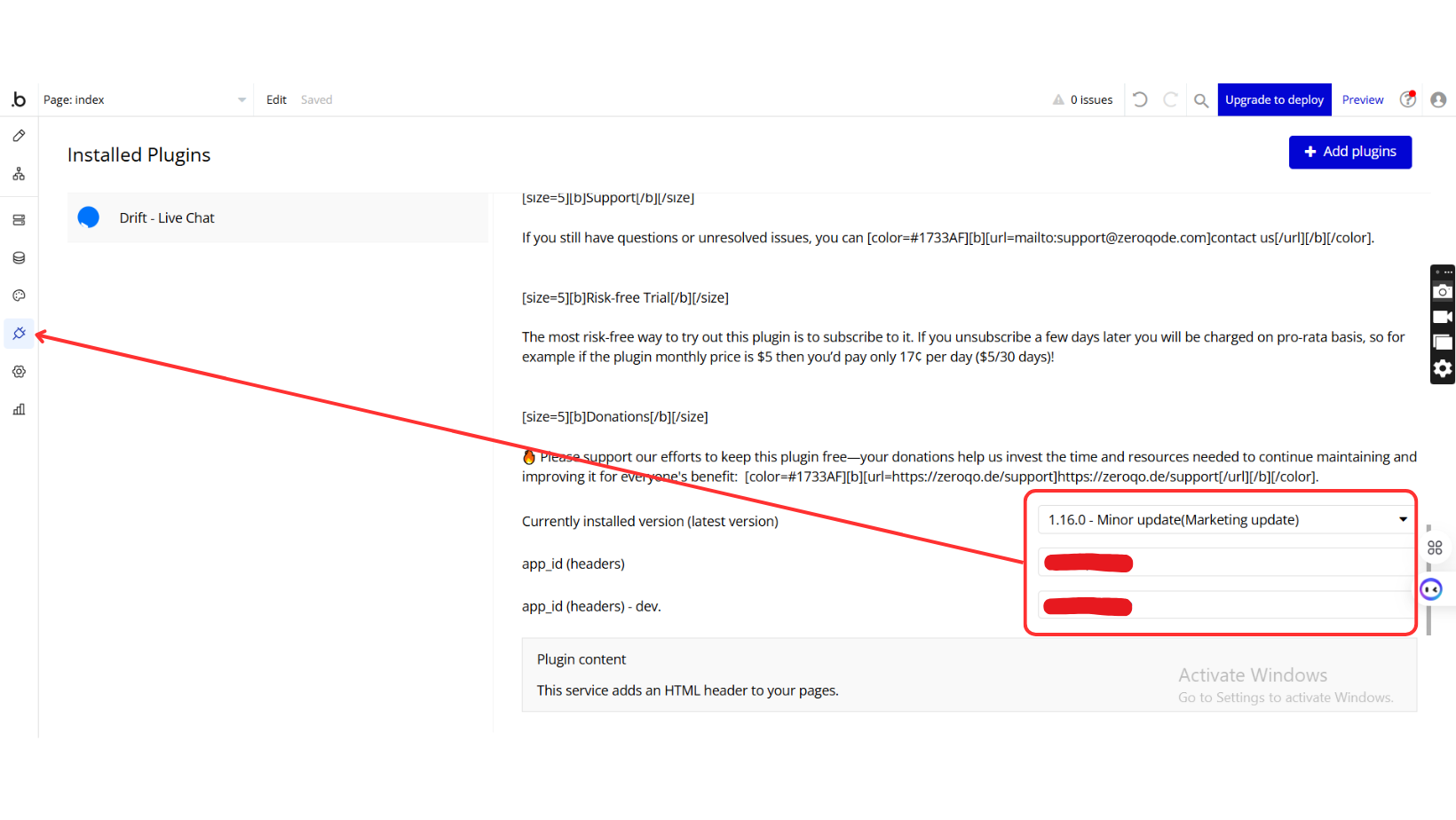The width and height of the screenshot is (1456, 820).
Task: Open the installed version dropdown
Action: 1225,520
